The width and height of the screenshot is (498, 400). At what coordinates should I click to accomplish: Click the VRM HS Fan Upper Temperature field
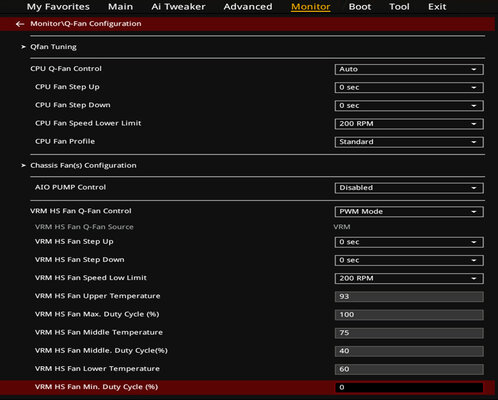click(409, 297)
